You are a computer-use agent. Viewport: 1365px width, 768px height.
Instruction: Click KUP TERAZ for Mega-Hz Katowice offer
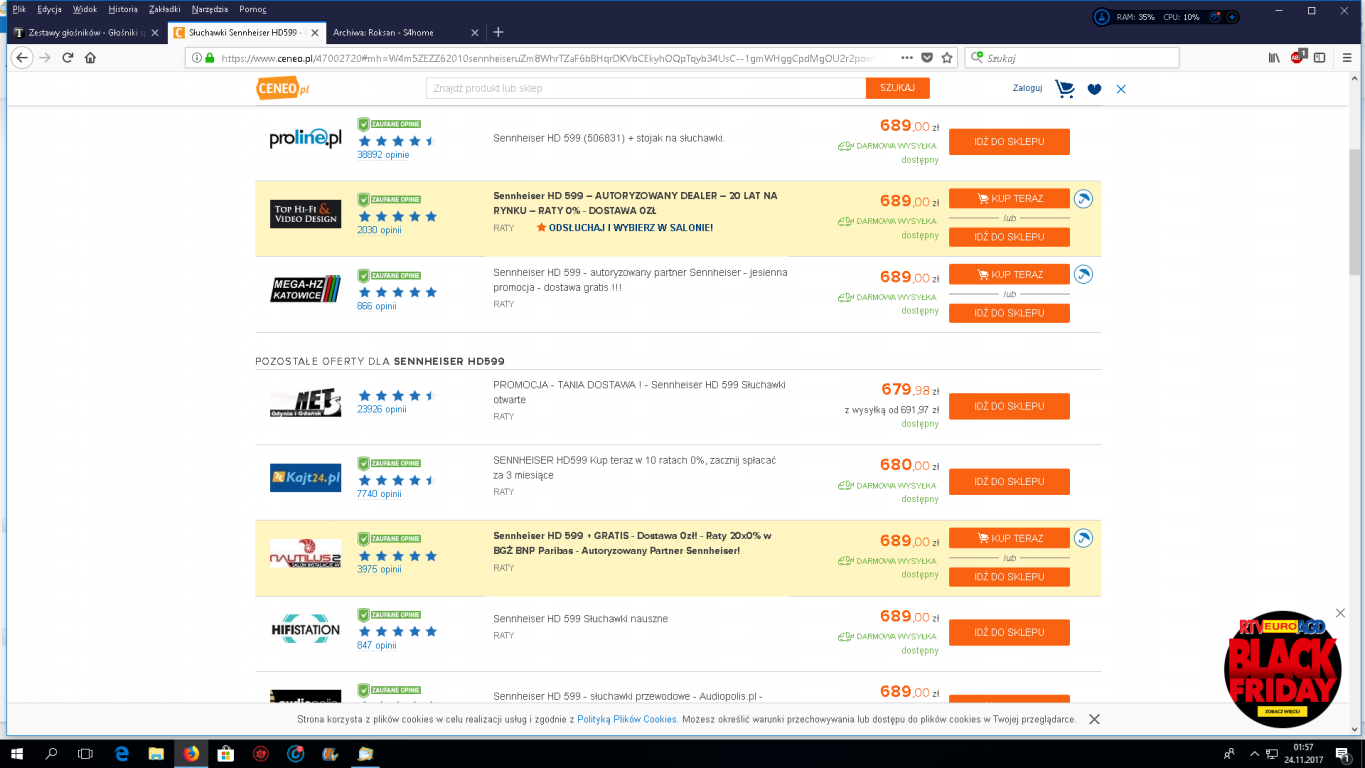point(1009,274)
